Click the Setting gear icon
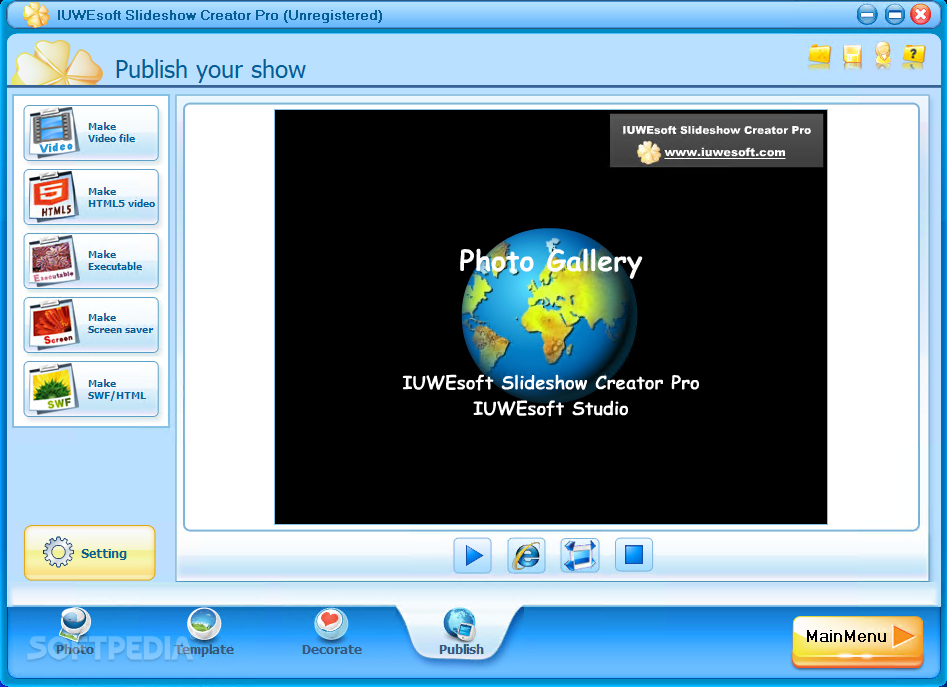This screenshot has width=947, height=687. tap(58, 552)
